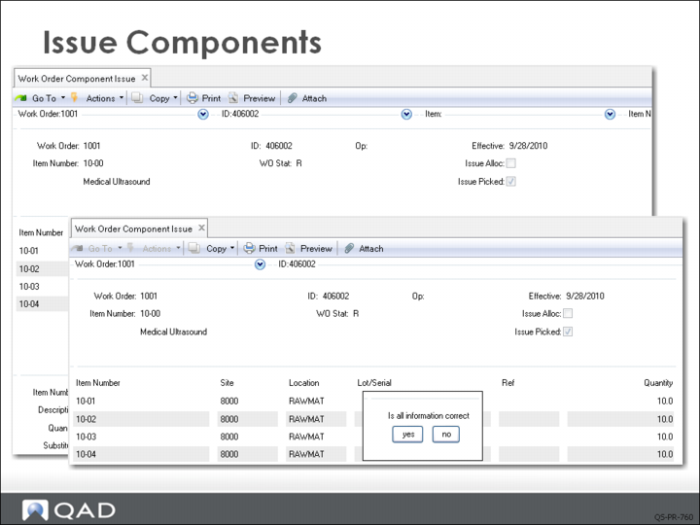Screen dimensions: 700x525
Task: Decline with the no button
Action: [446, 434]
